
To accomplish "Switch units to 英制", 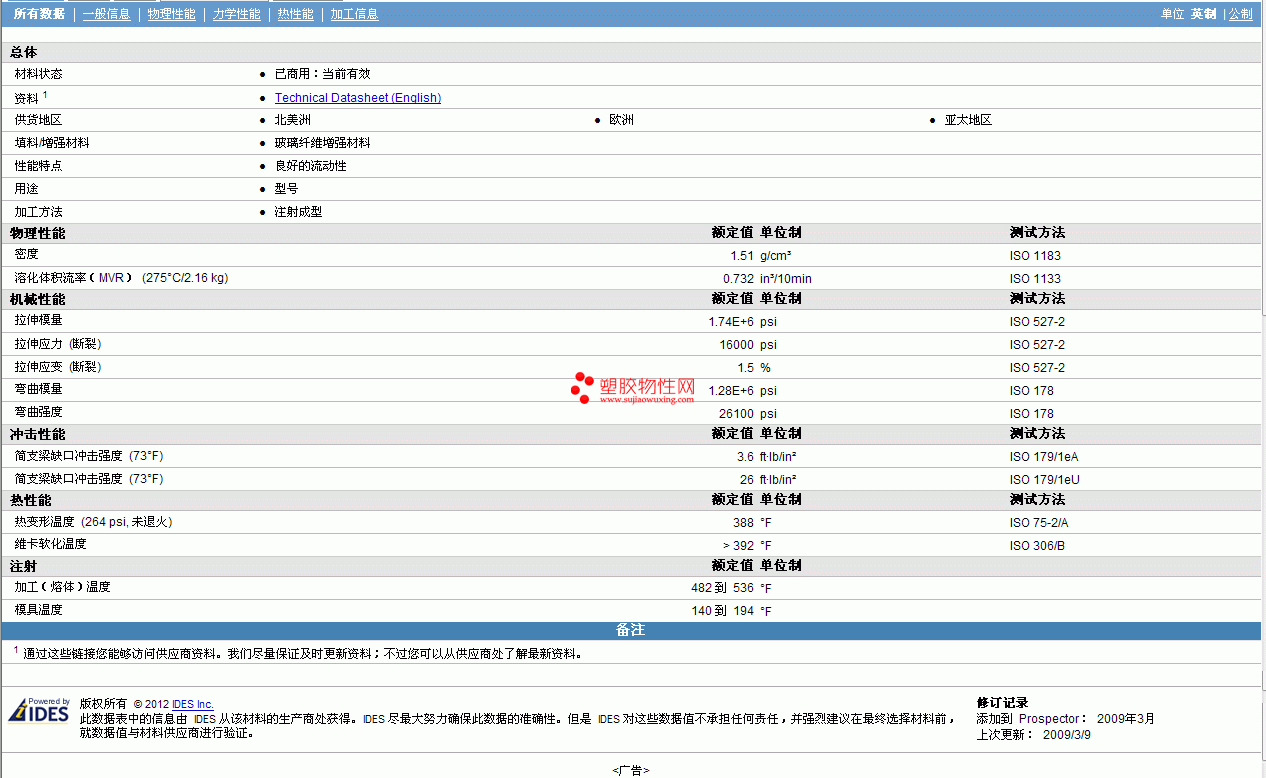I will click(1203, 14).
